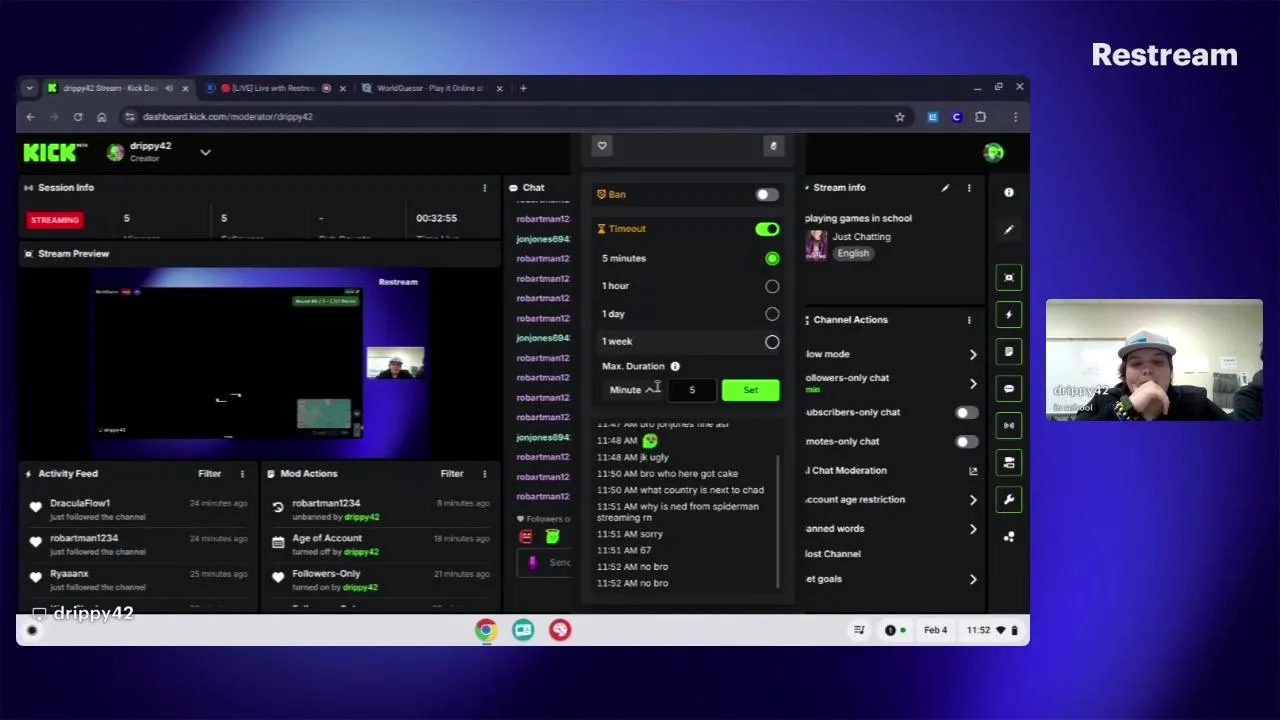Click the lightning bolt sidebar icon

pos(1009,315)
